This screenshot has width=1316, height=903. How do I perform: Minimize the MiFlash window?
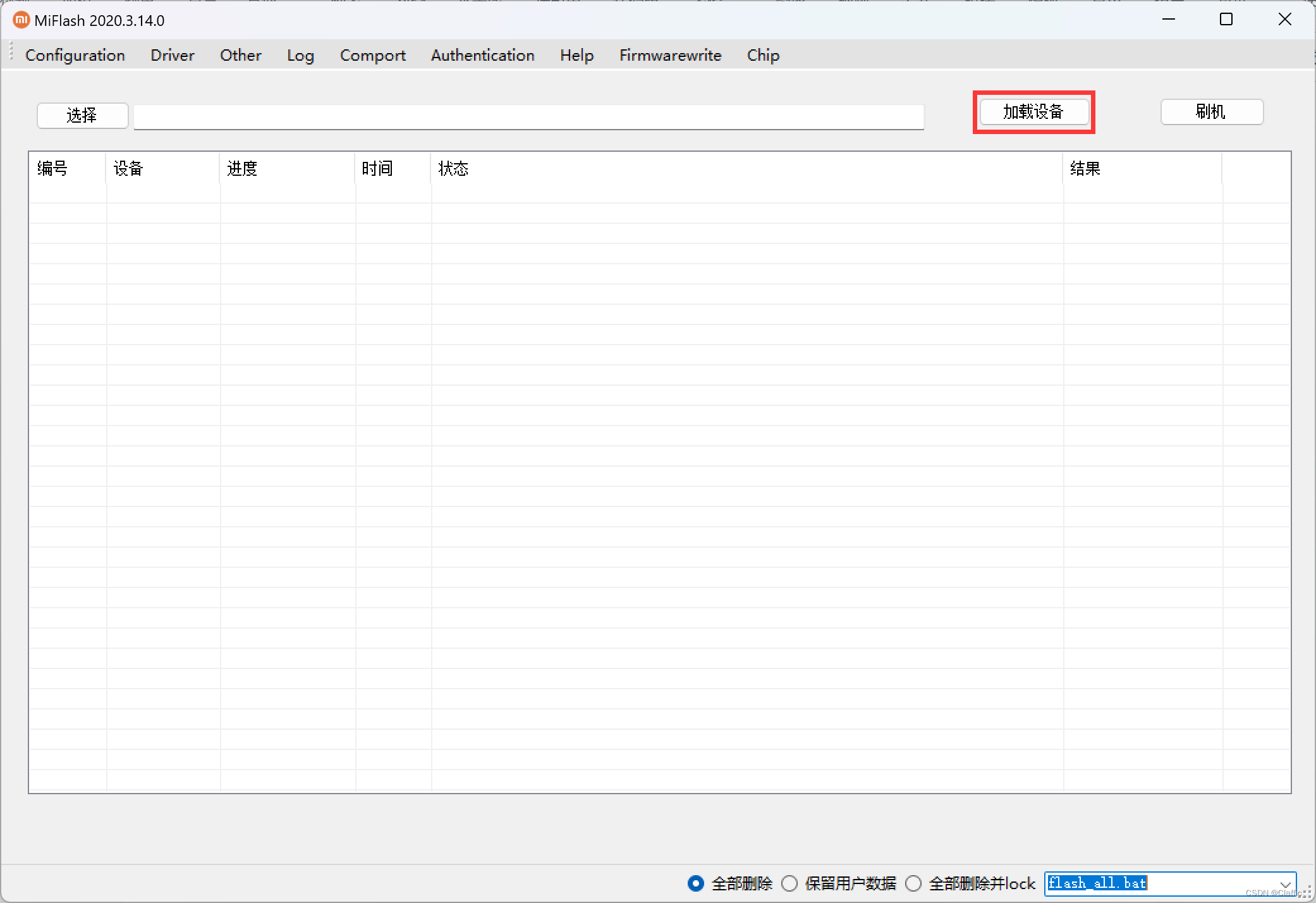[1169, 20]
